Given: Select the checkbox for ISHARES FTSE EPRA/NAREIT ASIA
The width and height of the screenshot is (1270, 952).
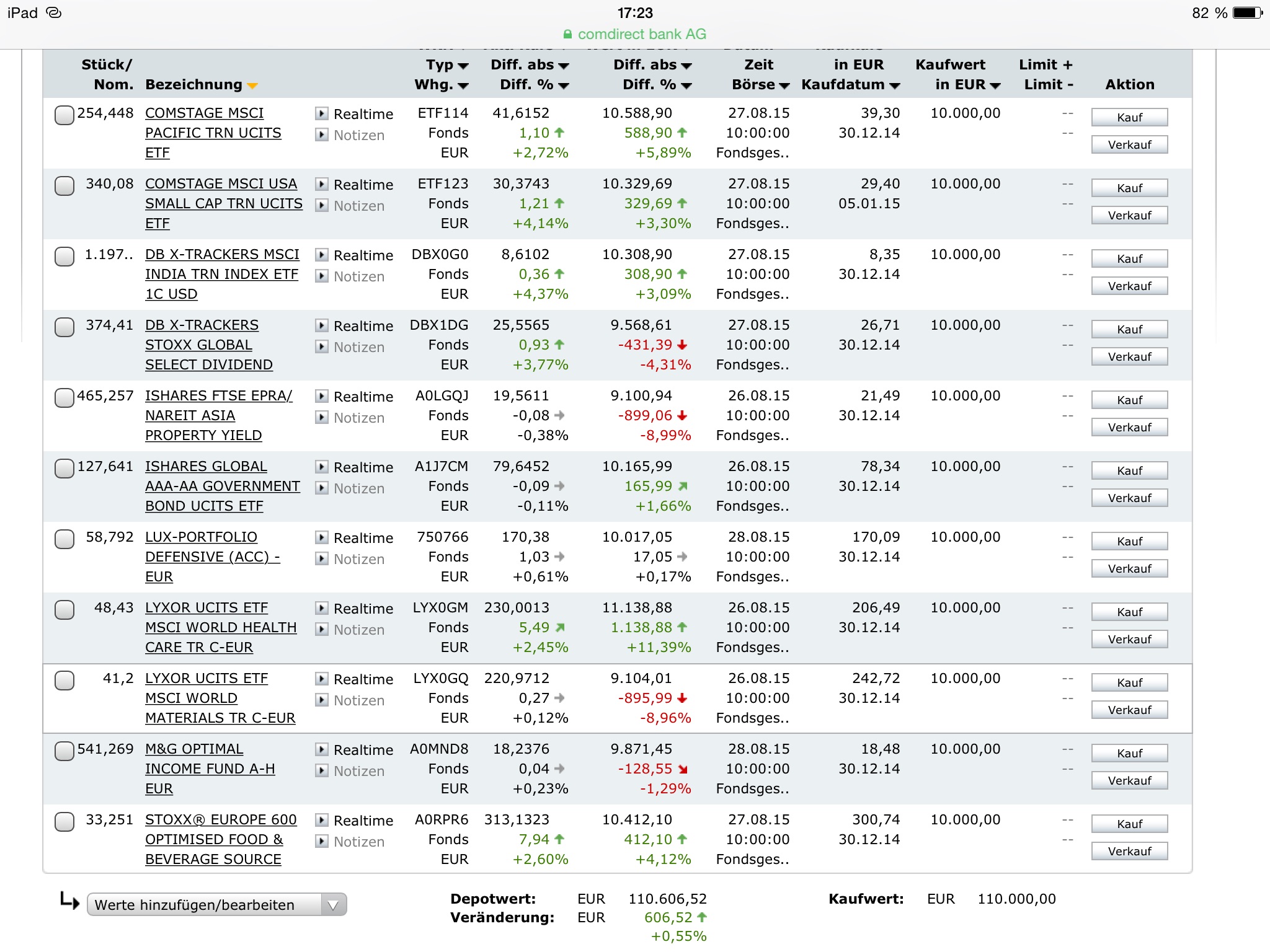Looking at the screenshot, I should tap(64, 398).
